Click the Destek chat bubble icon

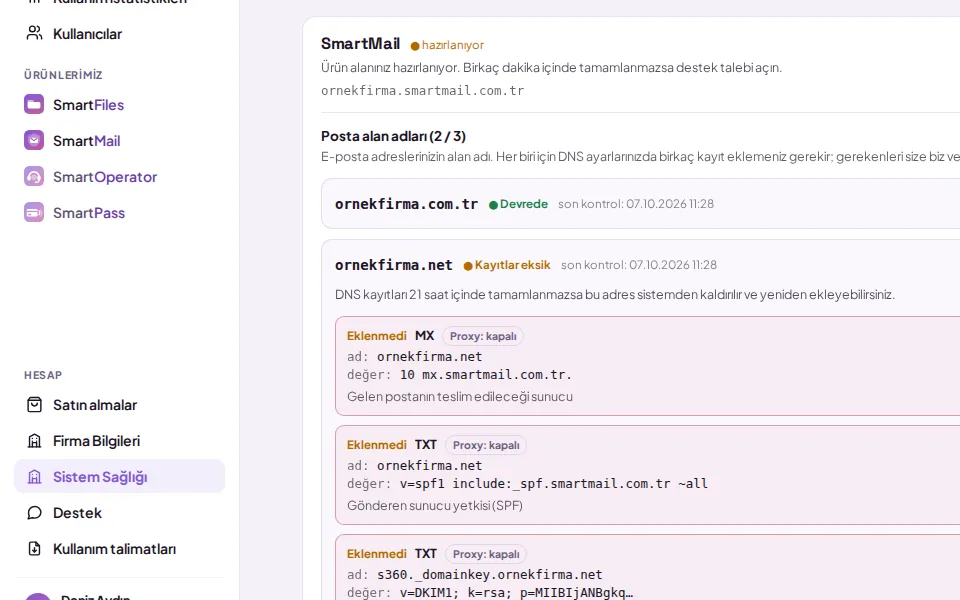point(34,512)
